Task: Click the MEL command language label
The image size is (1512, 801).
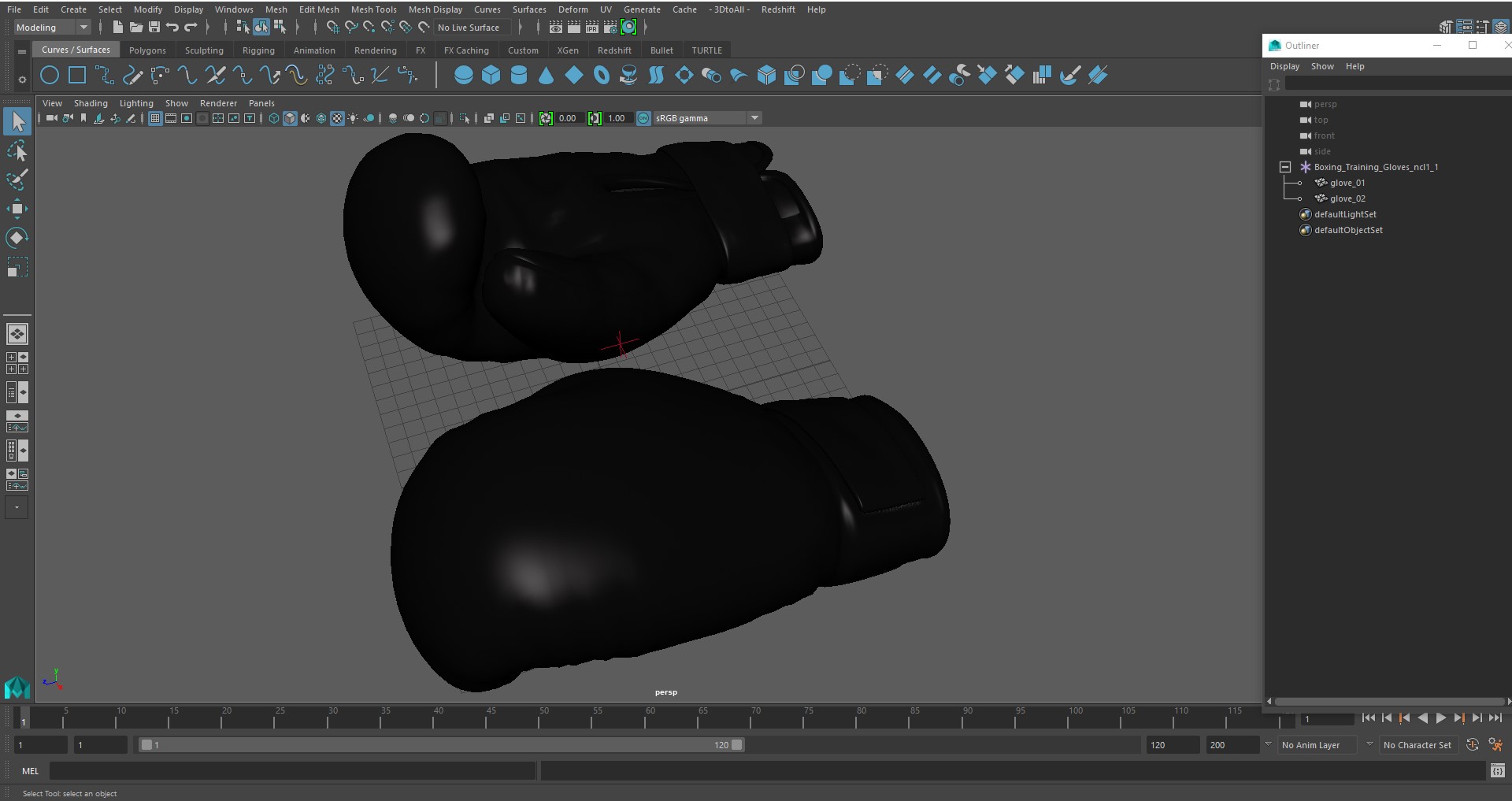Action: [30, 770]
